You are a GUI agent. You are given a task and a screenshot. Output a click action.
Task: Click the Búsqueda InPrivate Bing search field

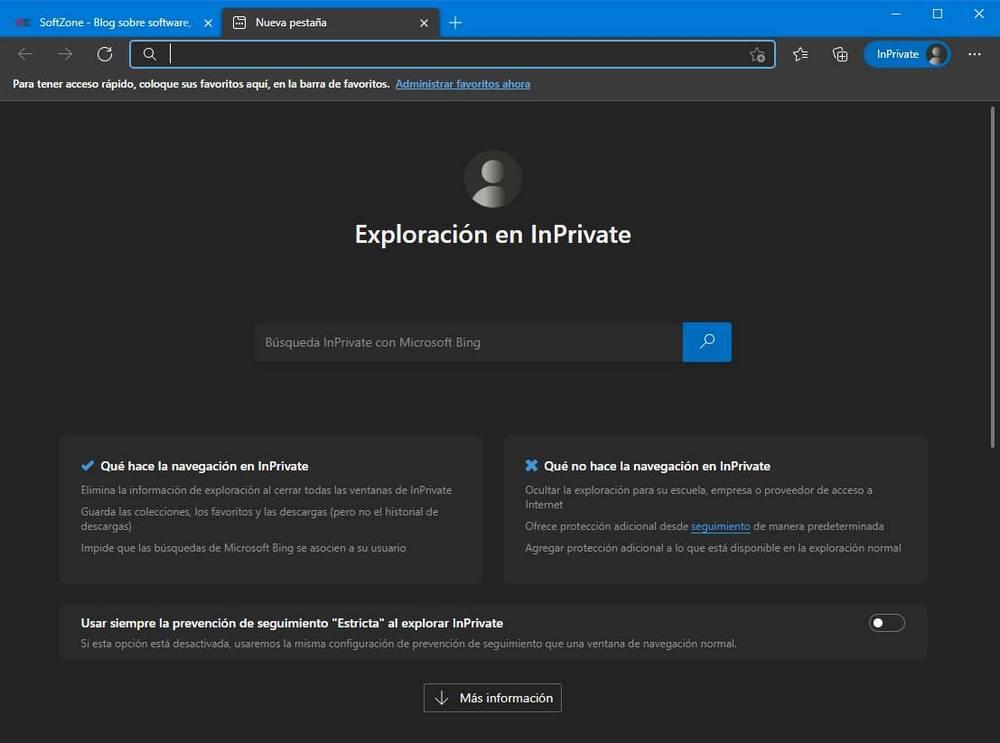469,342
